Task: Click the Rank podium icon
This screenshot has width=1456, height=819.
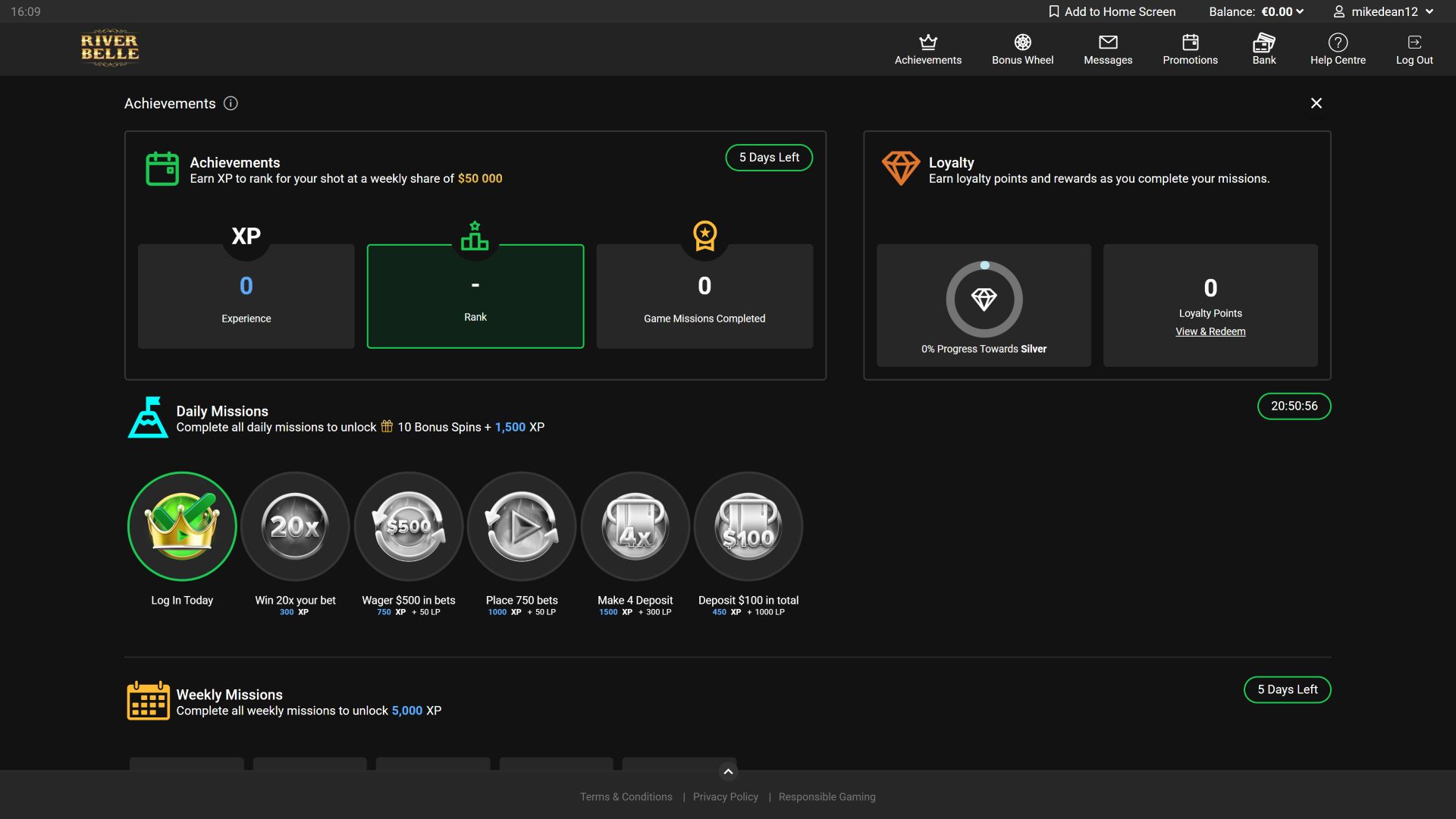Action: click(x=475, y=236)
